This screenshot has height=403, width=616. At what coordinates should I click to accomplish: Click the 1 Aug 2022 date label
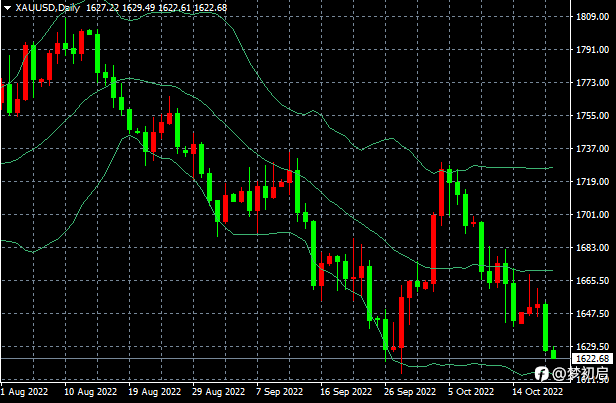coord(24,392)
